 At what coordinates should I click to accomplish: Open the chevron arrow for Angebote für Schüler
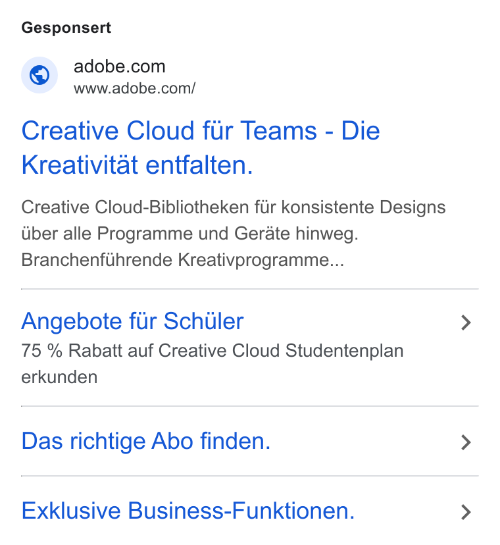466,323
